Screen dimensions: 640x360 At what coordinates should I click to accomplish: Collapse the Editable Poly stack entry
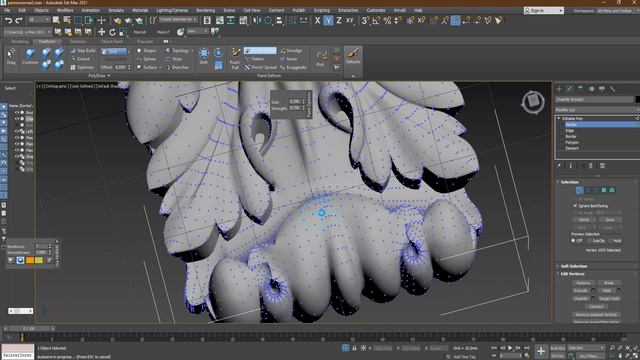point(559,118)
